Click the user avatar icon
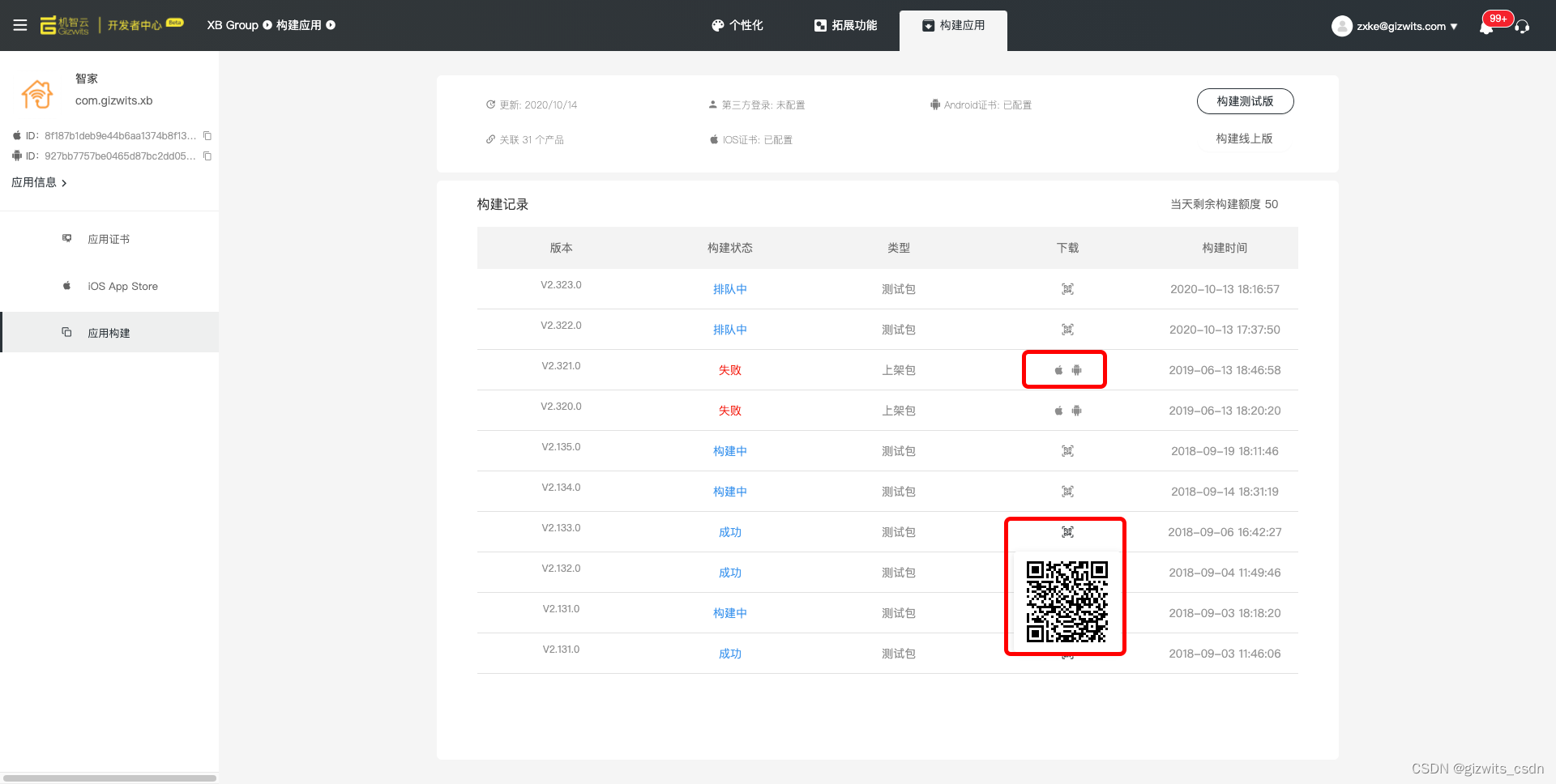The image size is (1556, 784). (x=1342, y=26)
